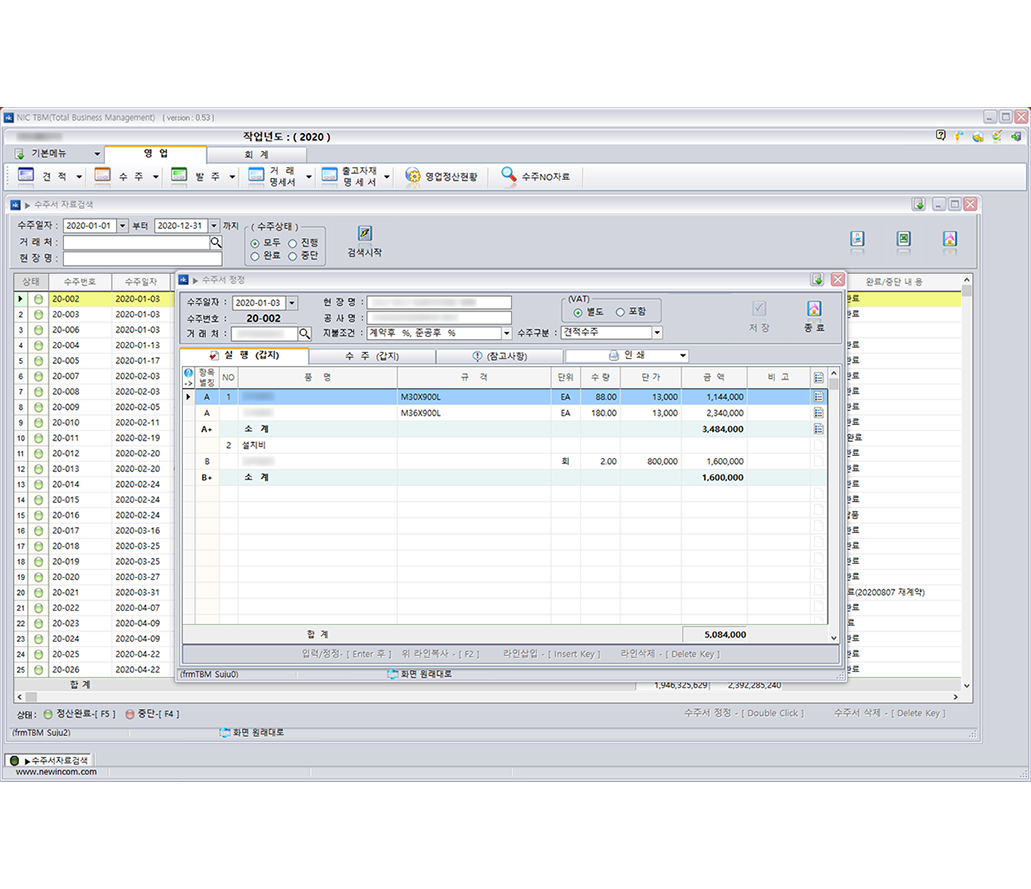Click the 검색시작 search start icon
Image resolution: width=1031 pixels, height=889 pixels.
365,234
